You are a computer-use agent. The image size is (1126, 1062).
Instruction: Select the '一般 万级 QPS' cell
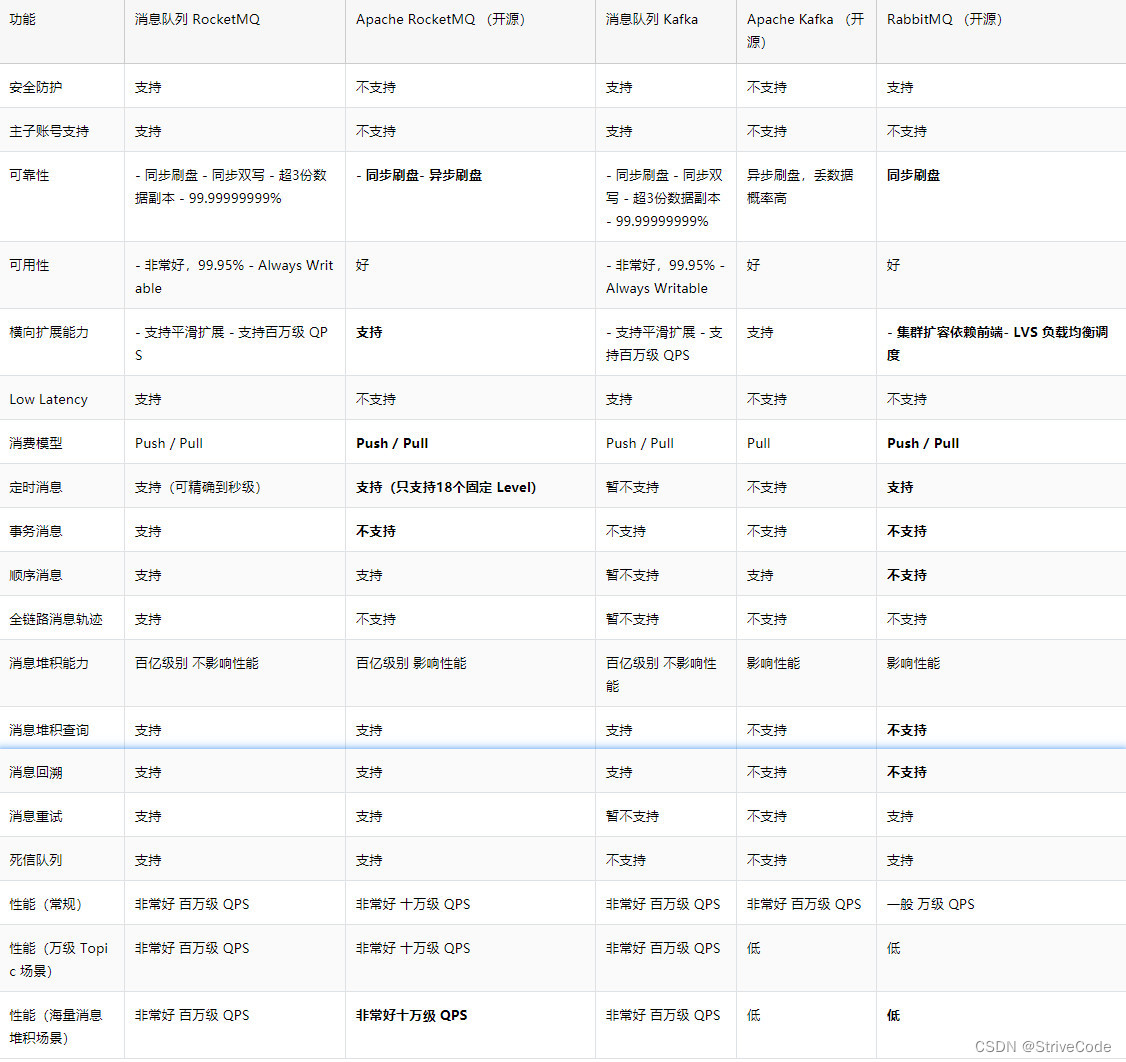(x=931, y=904)
